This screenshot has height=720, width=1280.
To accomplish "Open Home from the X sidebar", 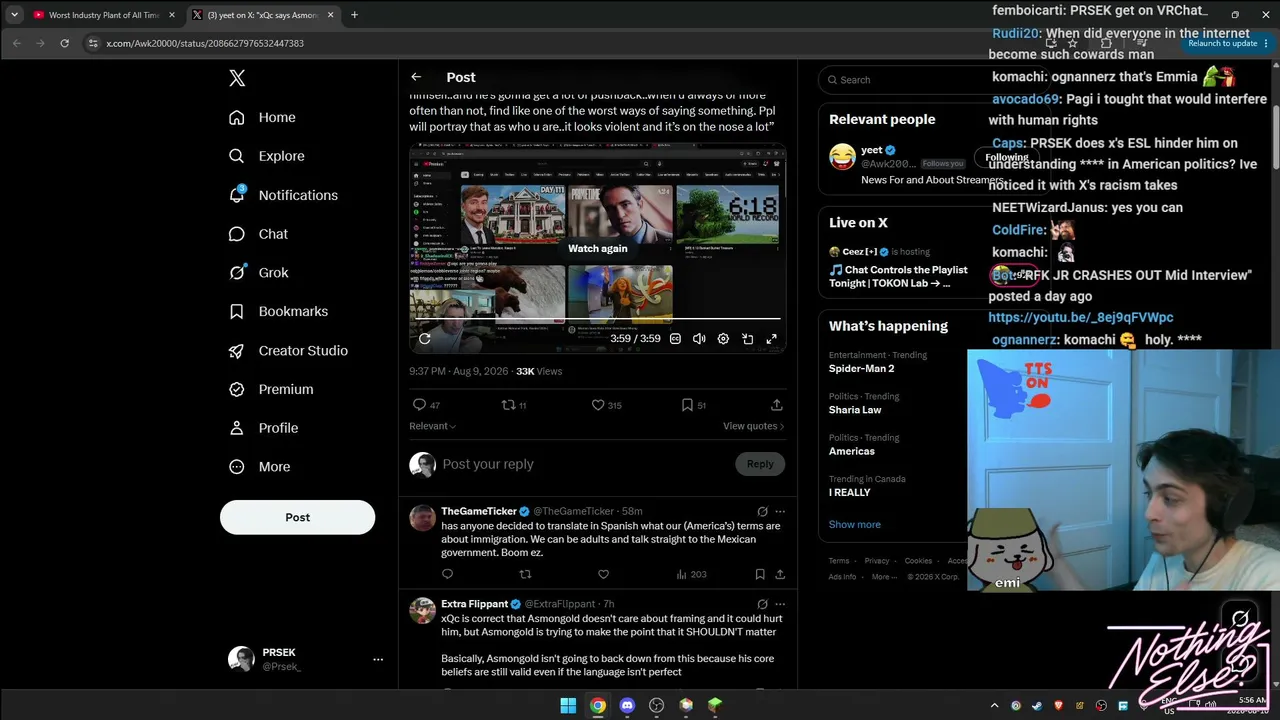I will click(262, 117).
